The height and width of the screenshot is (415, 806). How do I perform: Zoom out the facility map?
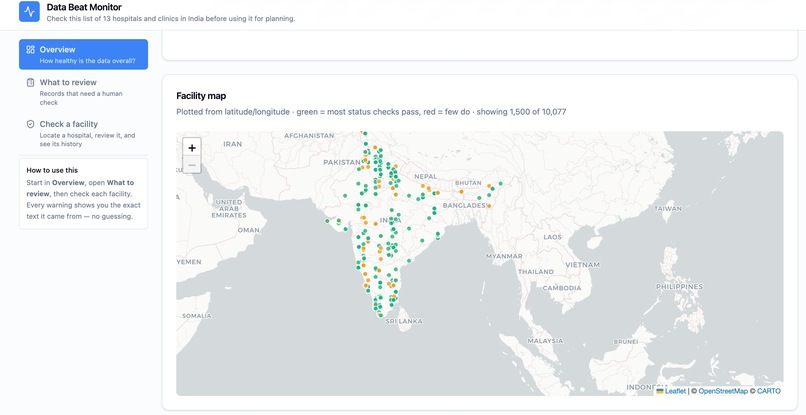tap(192, 165)
